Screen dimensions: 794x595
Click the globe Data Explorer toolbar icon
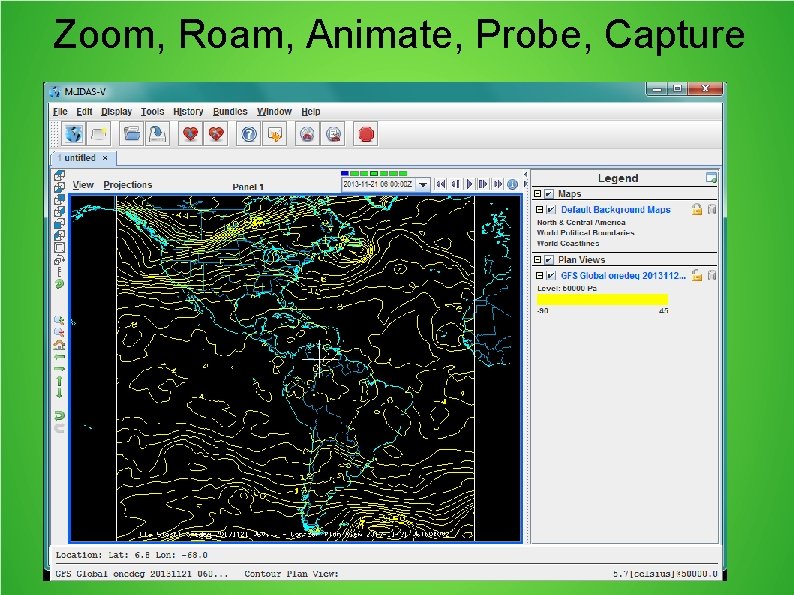coord(73,134)
